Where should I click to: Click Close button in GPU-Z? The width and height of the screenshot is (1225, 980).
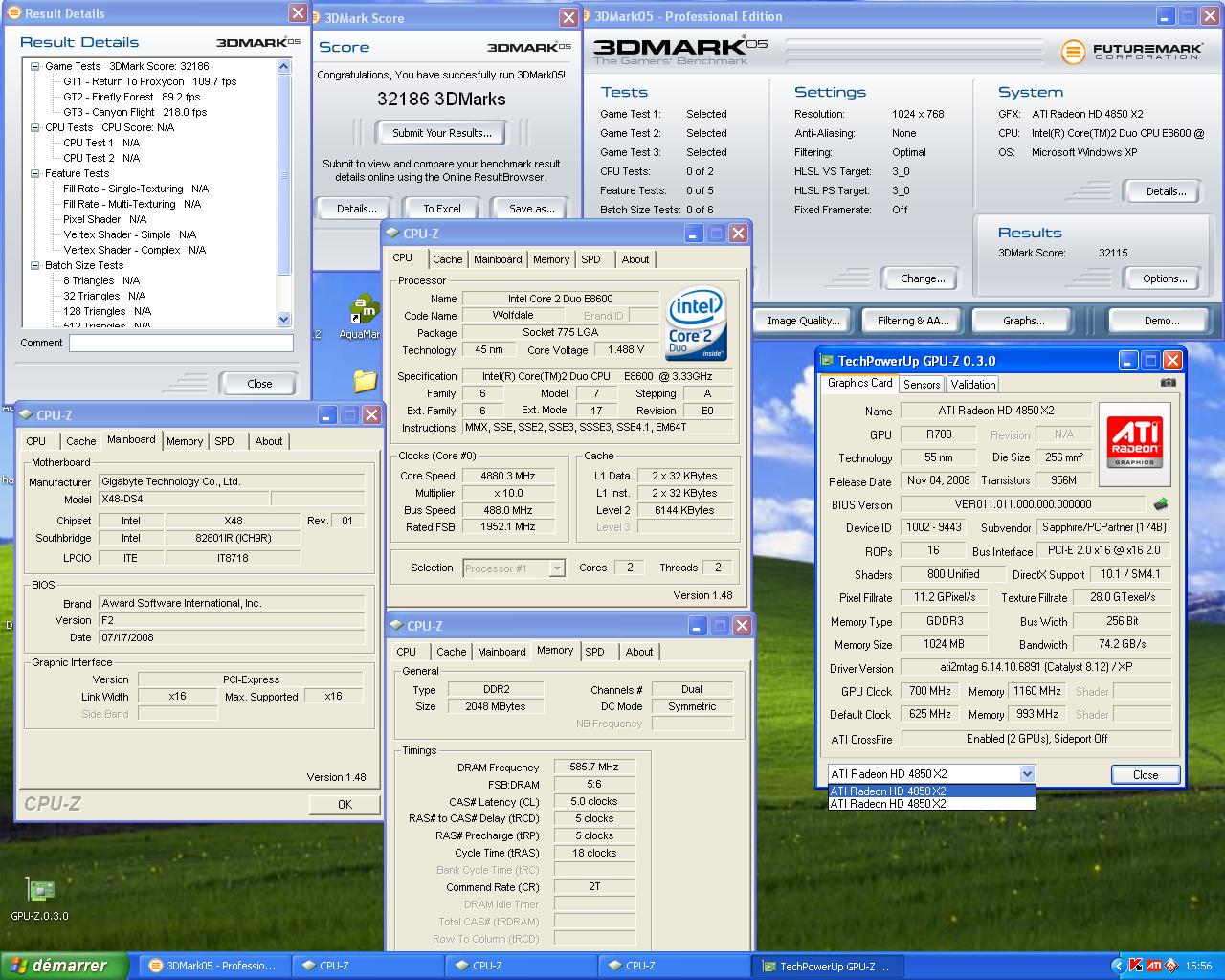click(1146, 774)
